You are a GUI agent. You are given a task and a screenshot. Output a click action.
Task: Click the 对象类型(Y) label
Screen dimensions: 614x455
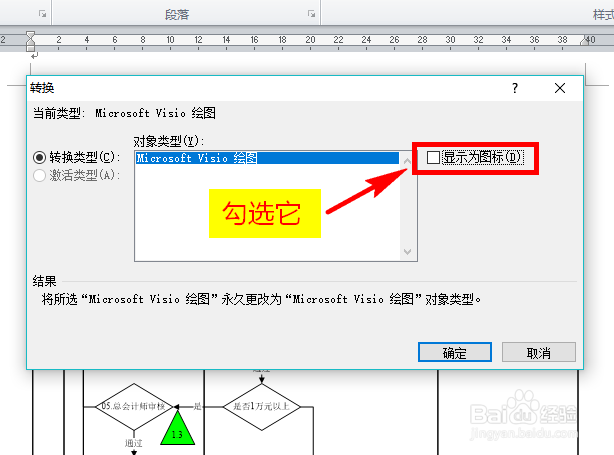169,141
